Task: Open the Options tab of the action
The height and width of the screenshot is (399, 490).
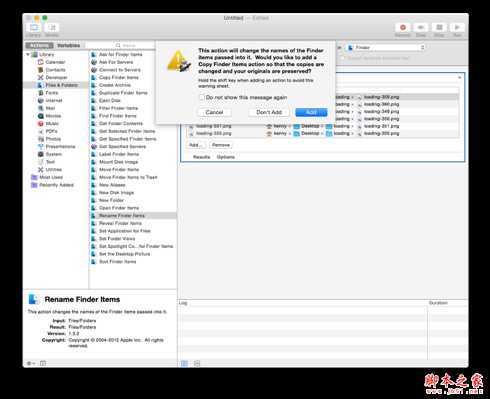Action: point(226,157)
